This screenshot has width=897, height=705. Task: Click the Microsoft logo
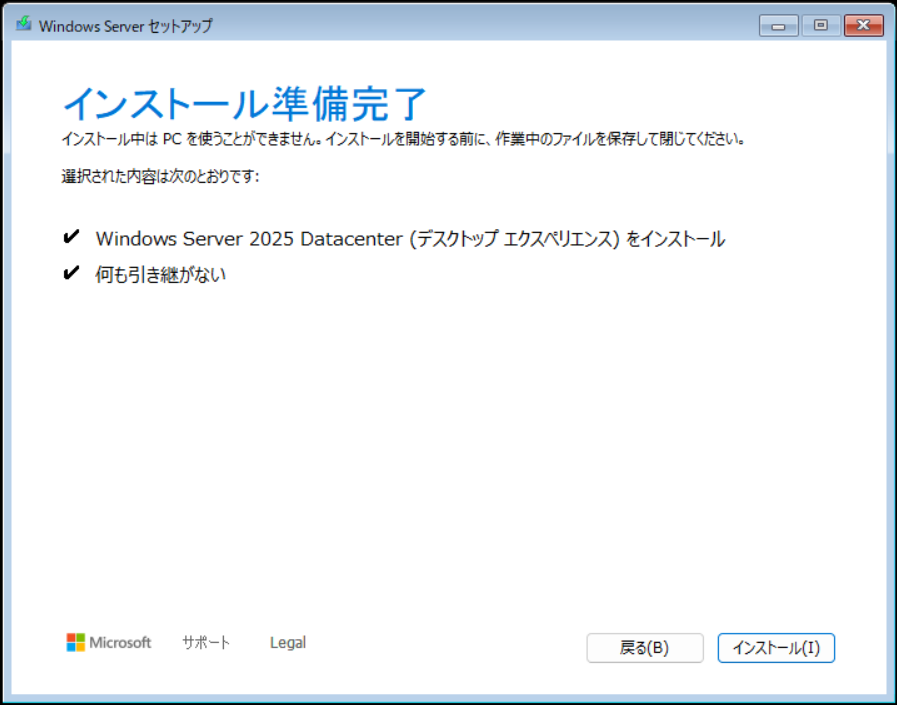pyautogui.click(x=109, y=643)
